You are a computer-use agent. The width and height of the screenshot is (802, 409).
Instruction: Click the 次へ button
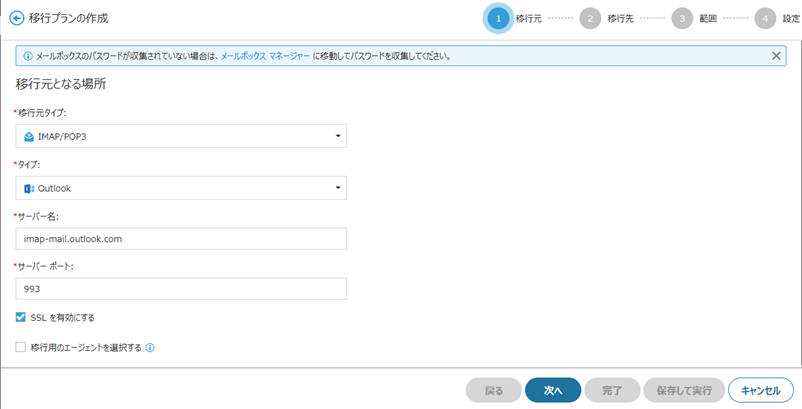pos(553,391)
